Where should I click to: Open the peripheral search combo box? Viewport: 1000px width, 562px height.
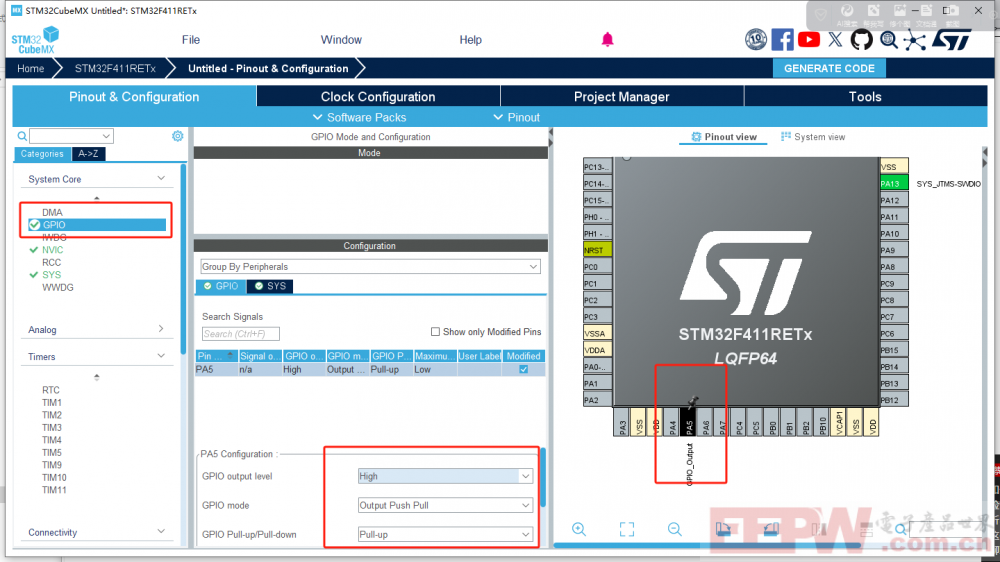tap(71, 136)
